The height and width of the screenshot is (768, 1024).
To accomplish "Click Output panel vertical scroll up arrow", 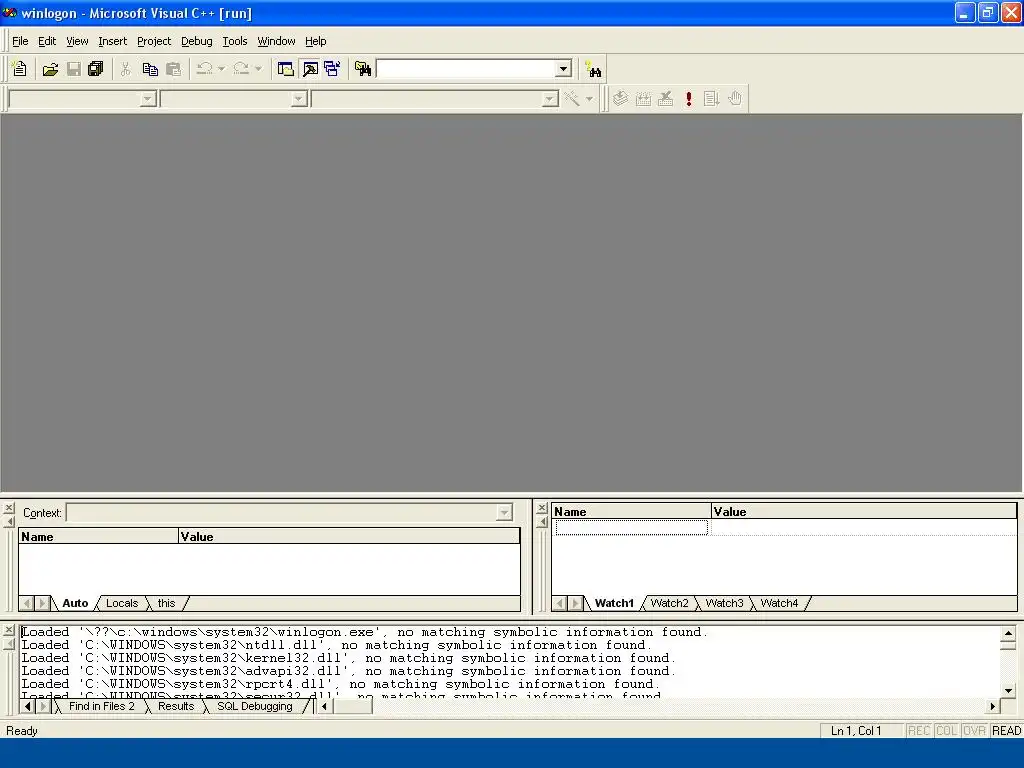I will click(1008, 633).
